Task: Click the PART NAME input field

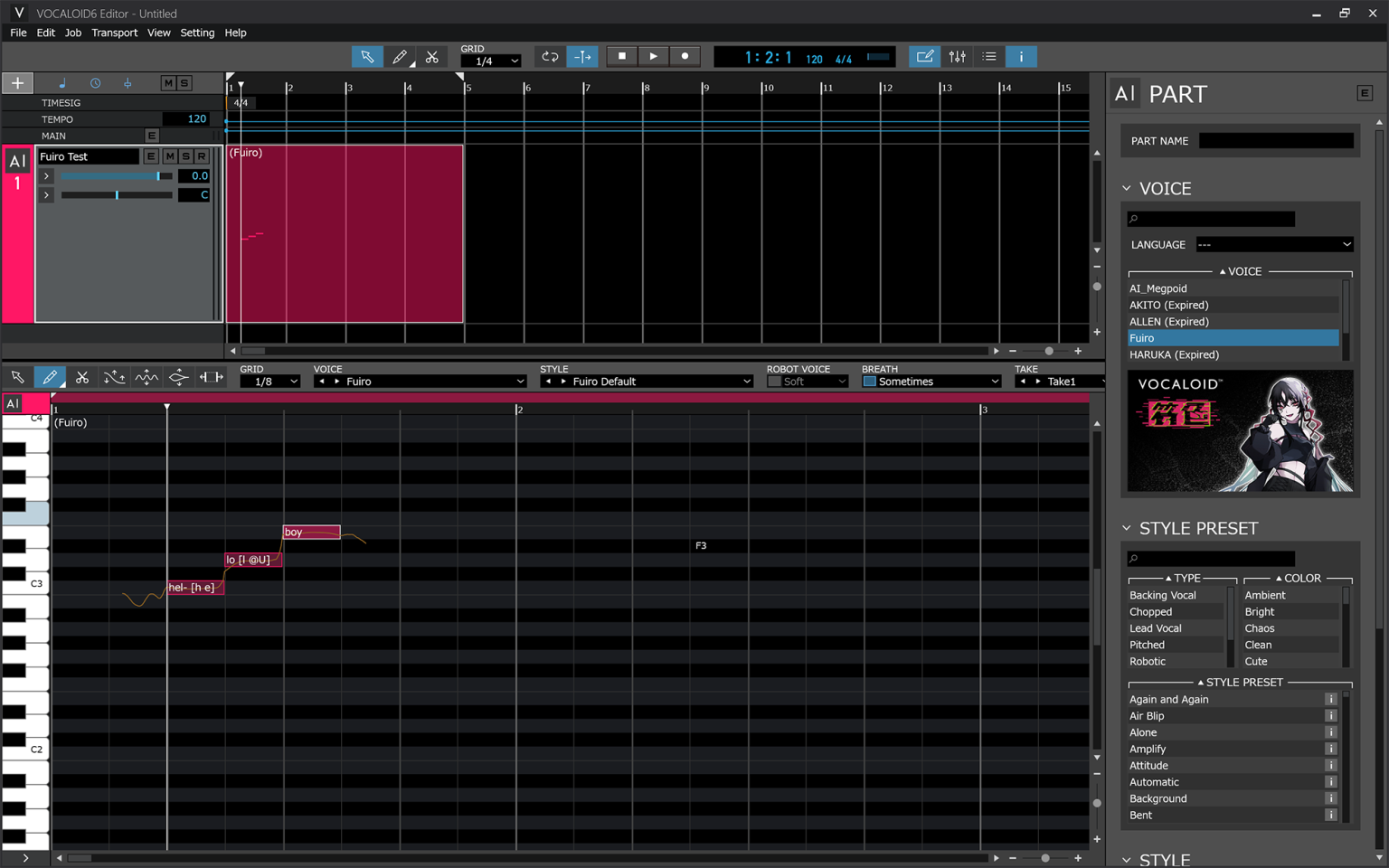Action: (1276, 140)
